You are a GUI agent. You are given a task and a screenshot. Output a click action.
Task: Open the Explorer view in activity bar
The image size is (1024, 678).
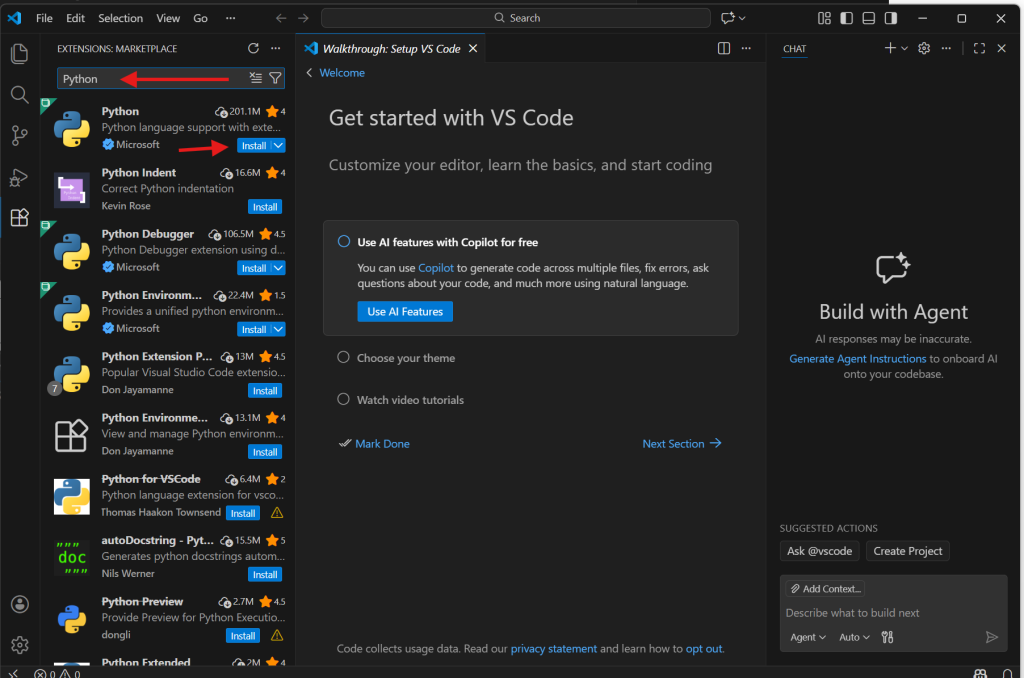pos(19,54)
